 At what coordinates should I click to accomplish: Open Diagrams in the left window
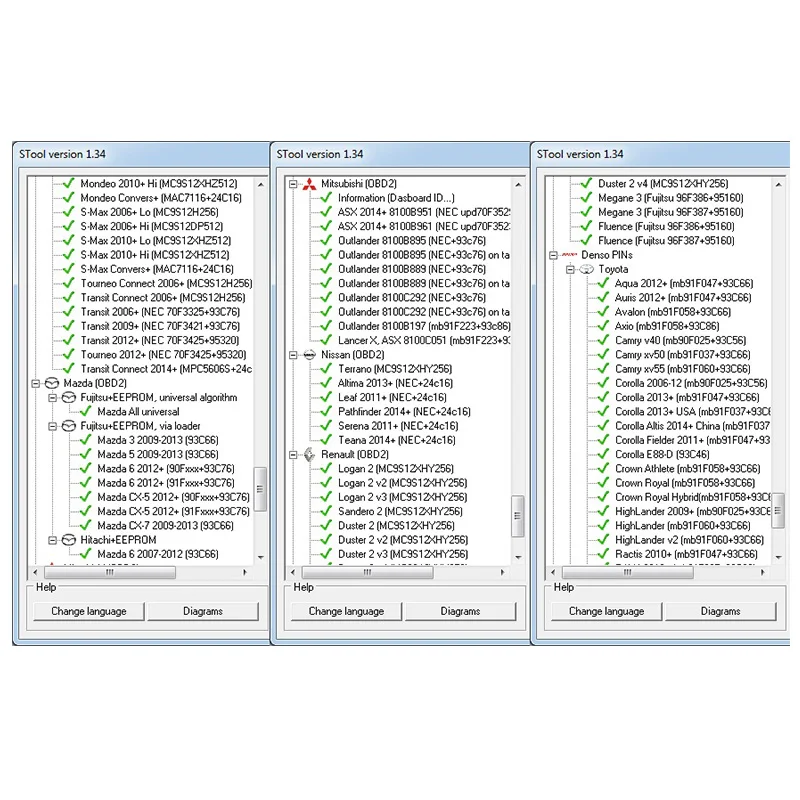(203, 611)
